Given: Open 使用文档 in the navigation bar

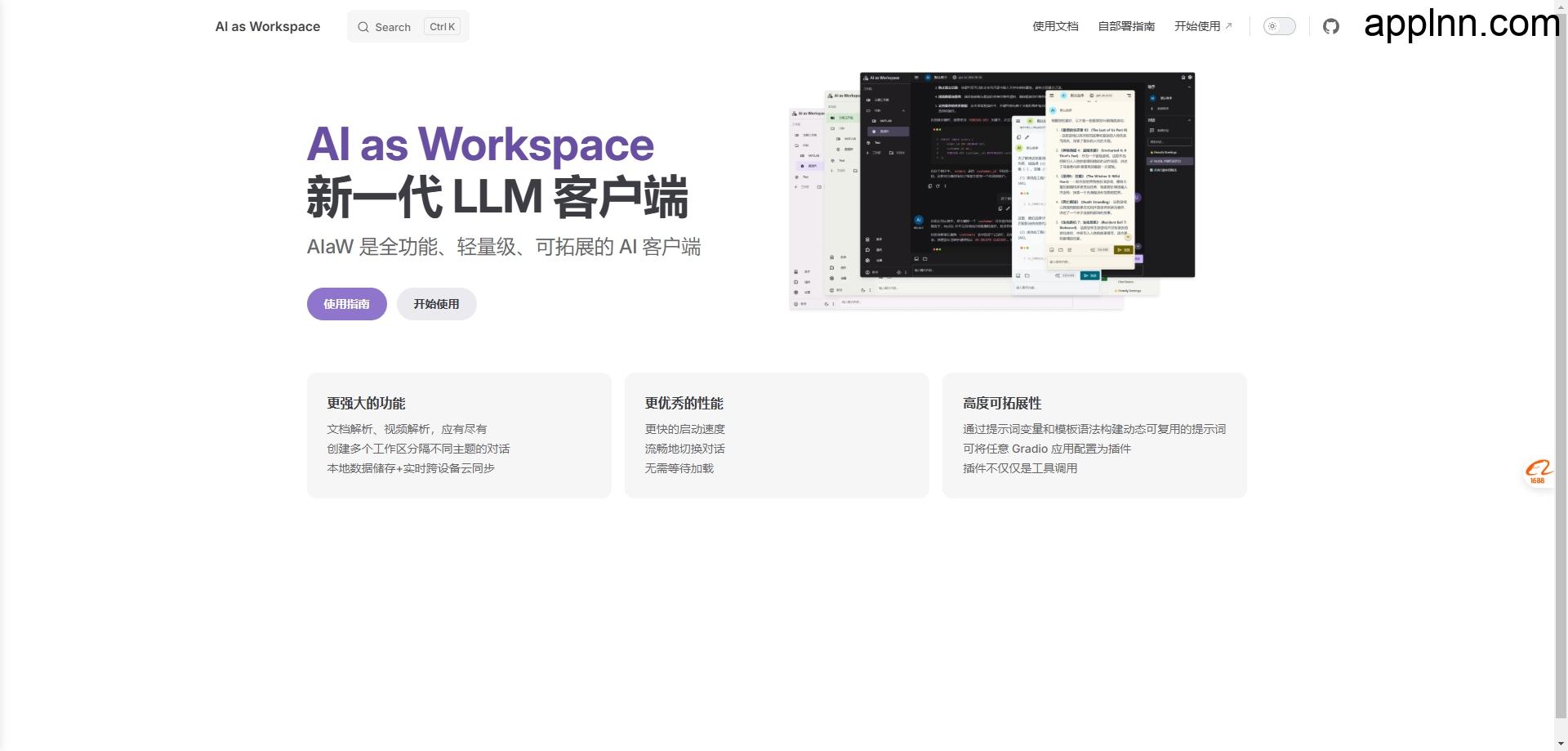Looking at the screenshot, I should [x=1055, y=26].
